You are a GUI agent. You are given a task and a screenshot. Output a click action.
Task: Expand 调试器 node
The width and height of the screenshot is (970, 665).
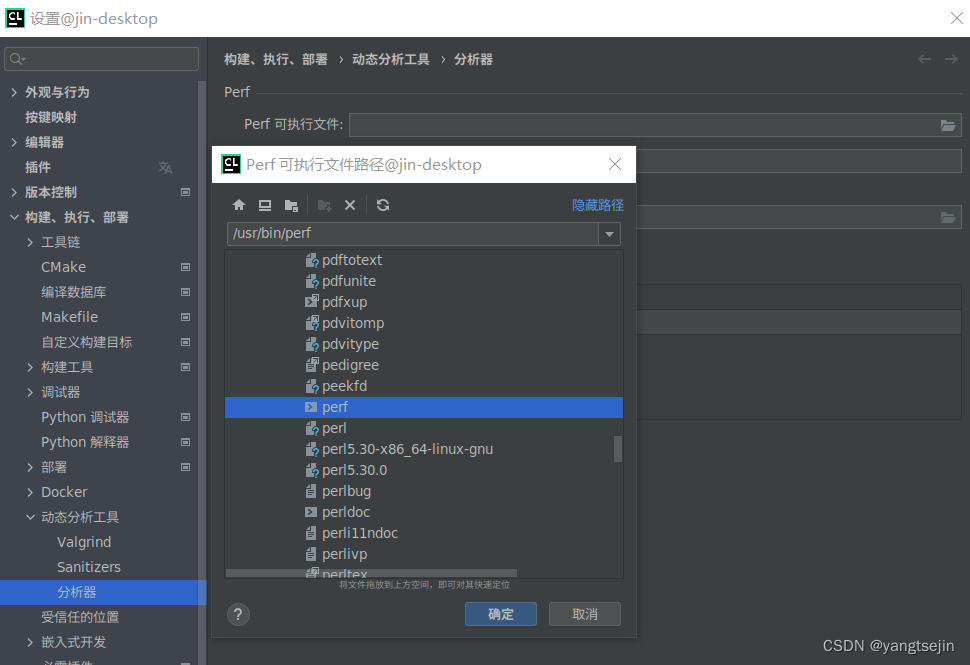[30, 392]
